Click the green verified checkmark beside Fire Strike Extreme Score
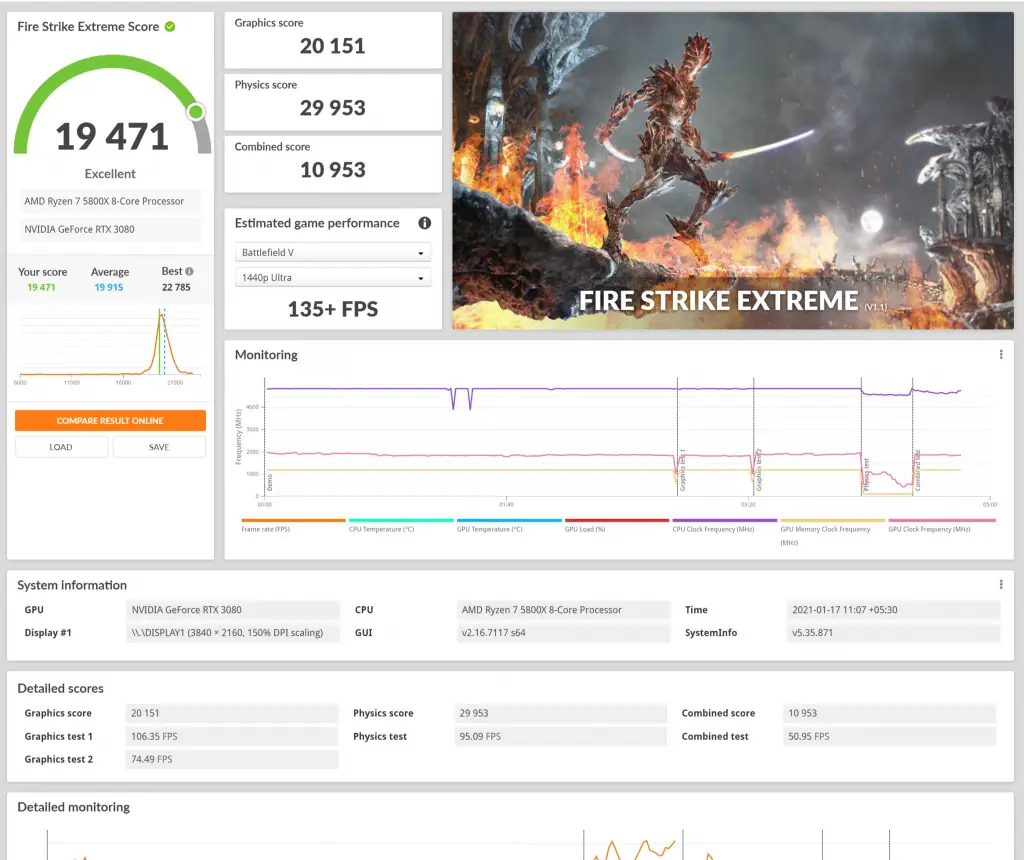The width and height of the screenshot is (1024, 860). 170,27
